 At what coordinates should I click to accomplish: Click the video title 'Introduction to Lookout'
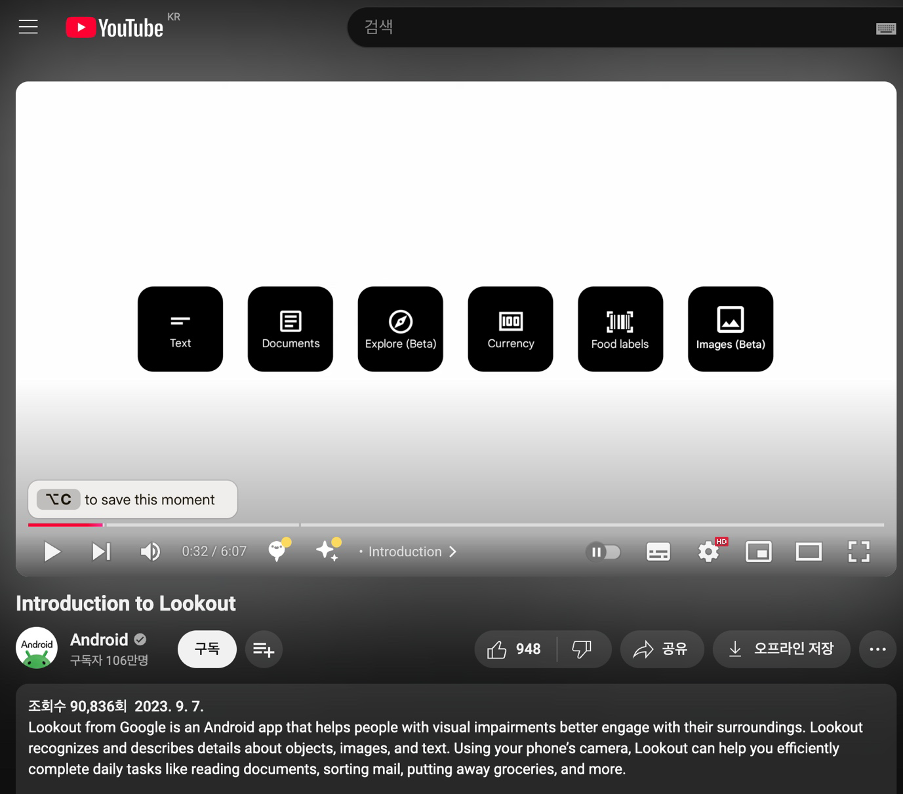pos(126,603)
